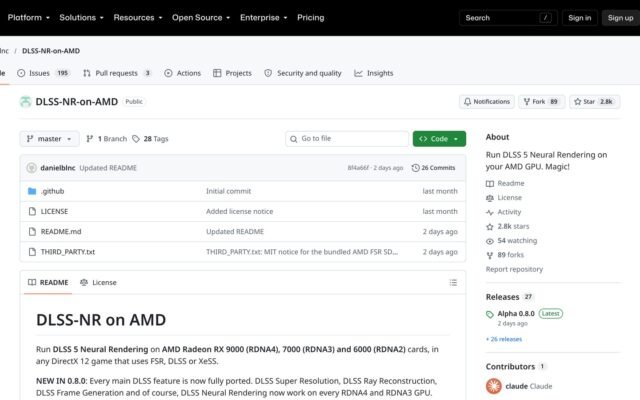View the 54 watching link
The width and height of the screenshot is (640, 400).
(511, 240)
